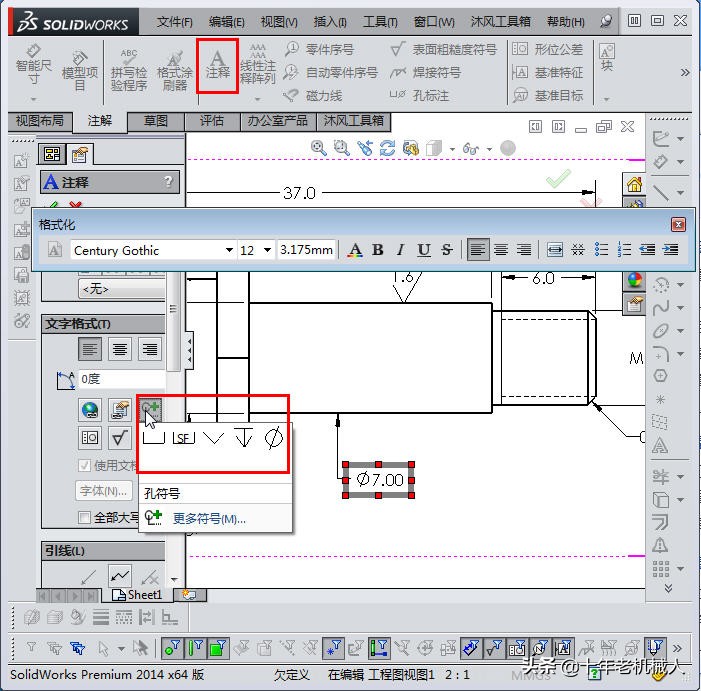This screenshot has height=691, width=701.
Task: Pick the depth symbol in the flyout
Action: coord(244,437)
